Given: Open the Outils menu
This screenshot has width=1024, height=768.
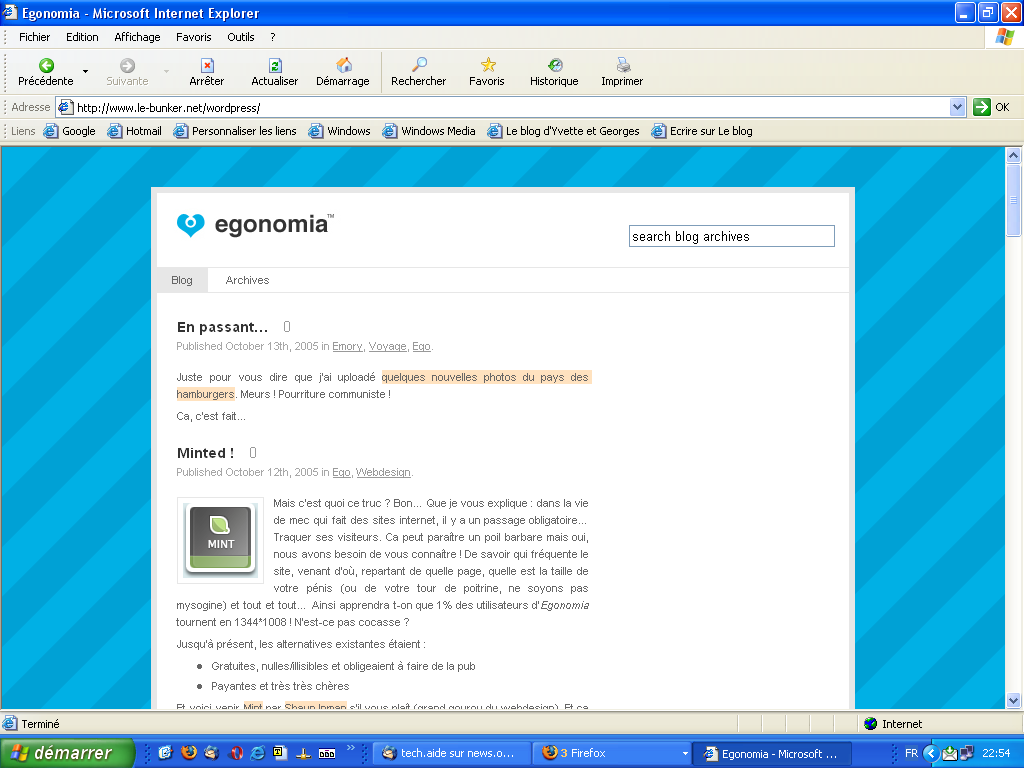Looking at the screenshot, I should (241, 37).
